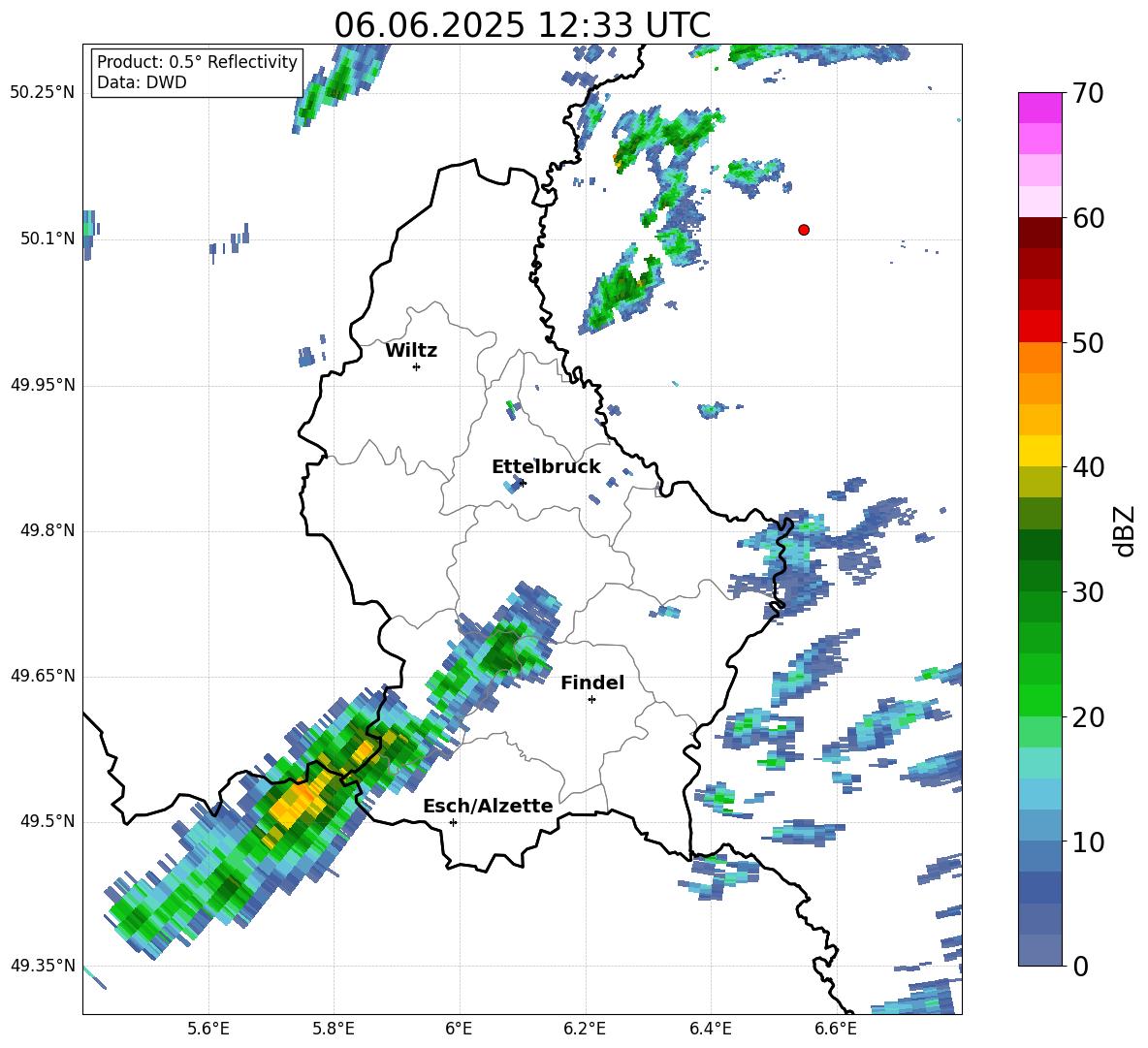Pick the dark maroon colorbar swatch below 60
The height and width of the screenshot is (1048, 1148).
pyautogui.click(x=1039, y=234)
